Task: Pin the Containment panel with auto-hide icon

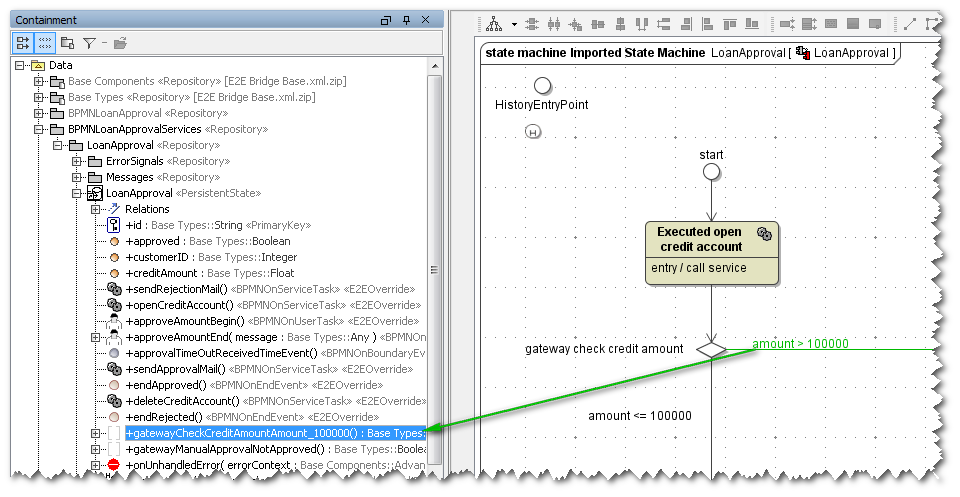Action: pyautogui.click(x=406, y=20)
